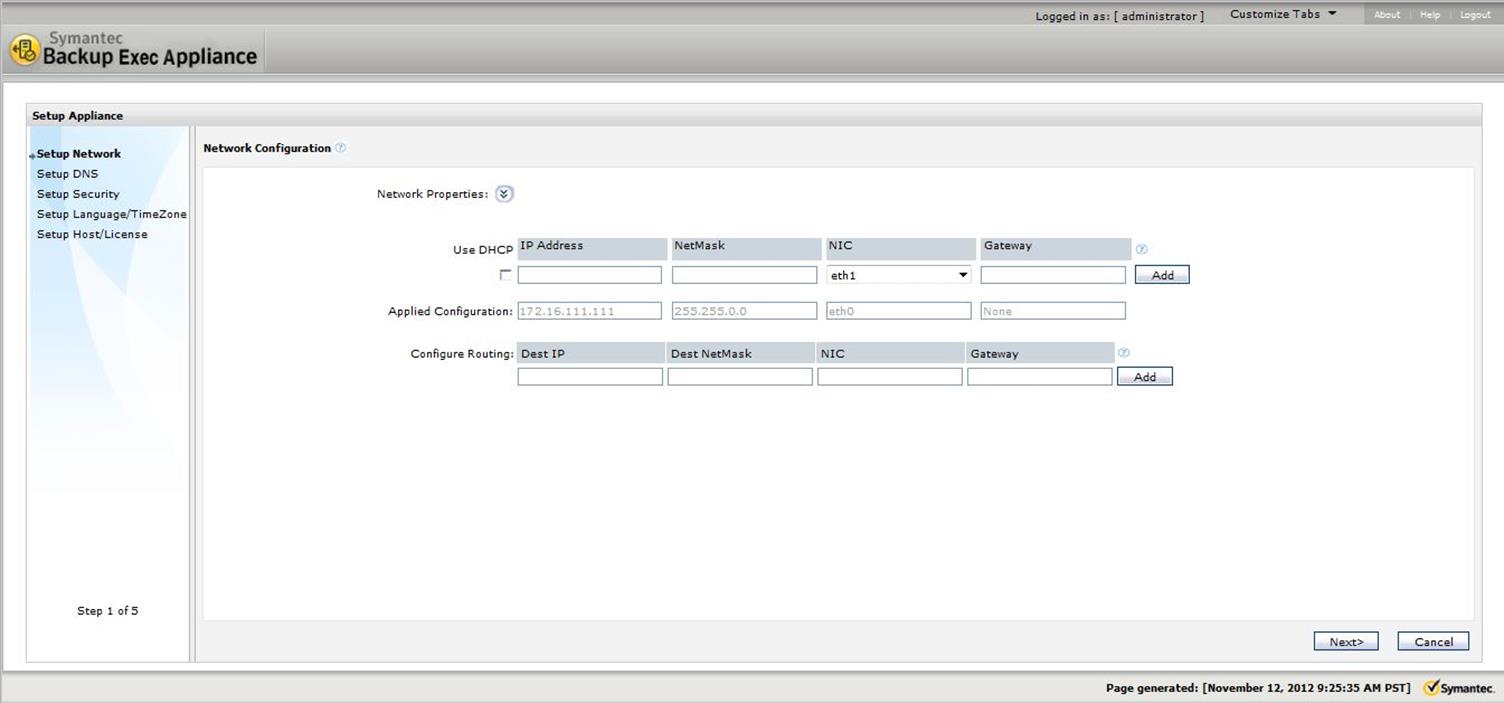The image size is (1504, 703).
Task: Click the Logout link
Action: click(x=1475, y=15)
